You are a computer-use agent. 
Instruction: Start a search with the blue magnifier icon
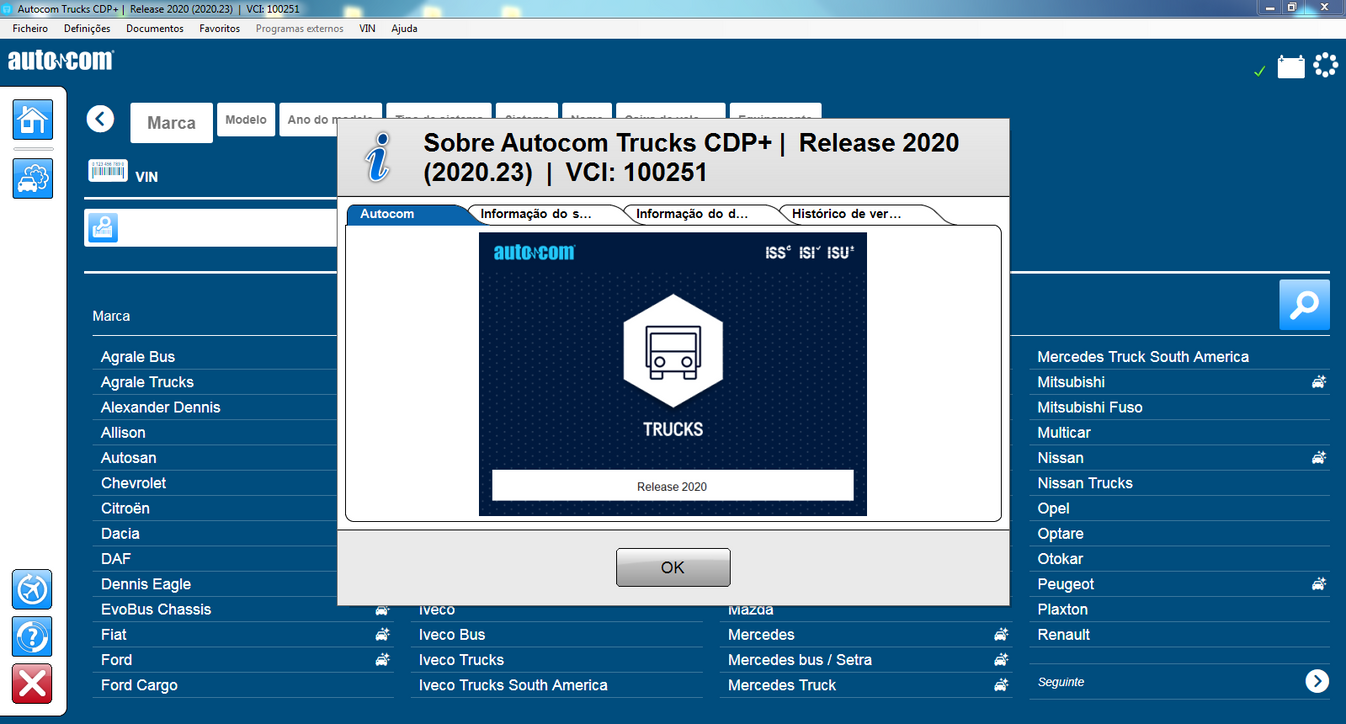[1304, 305]
